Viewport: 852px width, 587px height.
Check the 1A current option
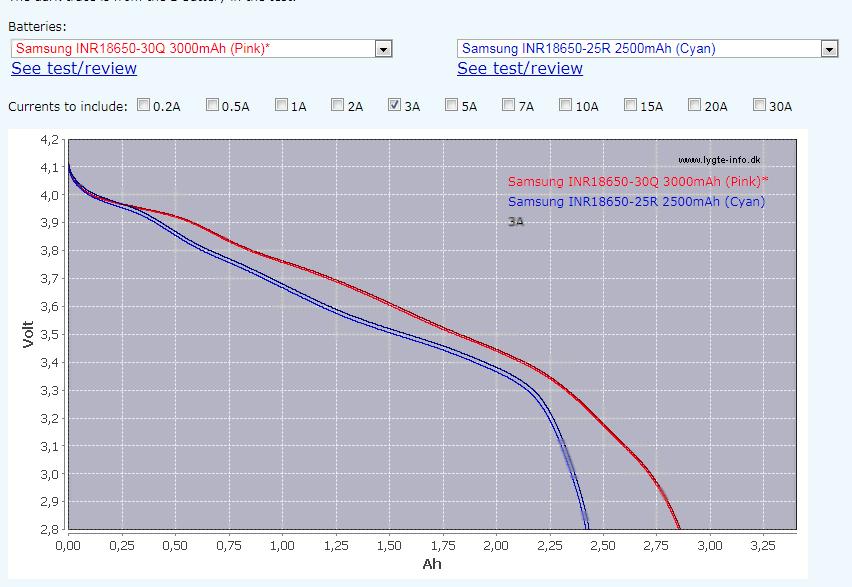tap(282, 105)
